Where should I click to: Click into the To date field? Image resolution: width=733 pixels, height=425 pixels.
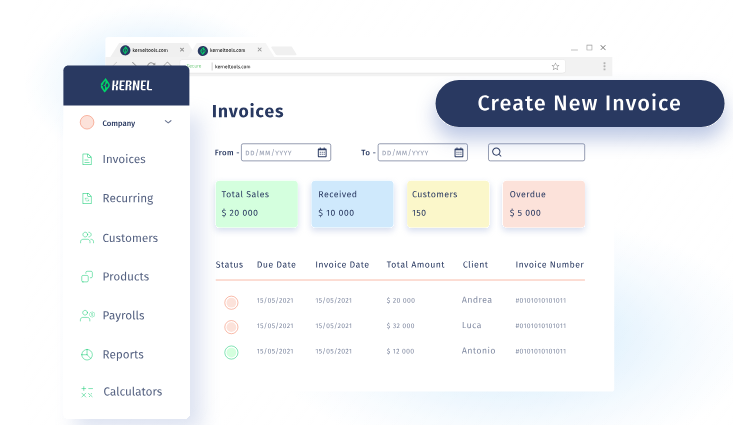(x=423, y=152)
